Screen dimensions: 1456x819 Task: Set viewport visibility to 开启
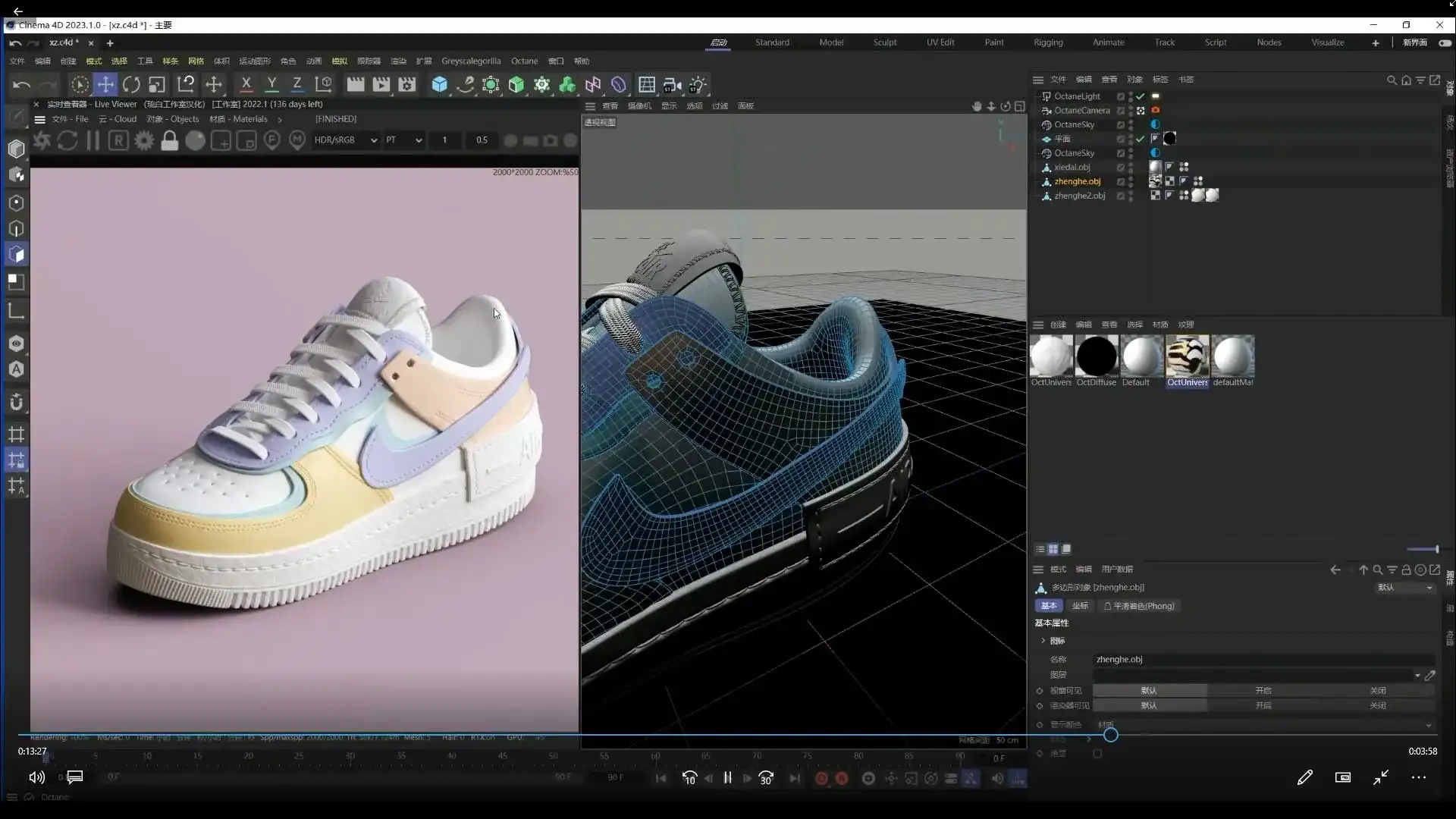1263,691
